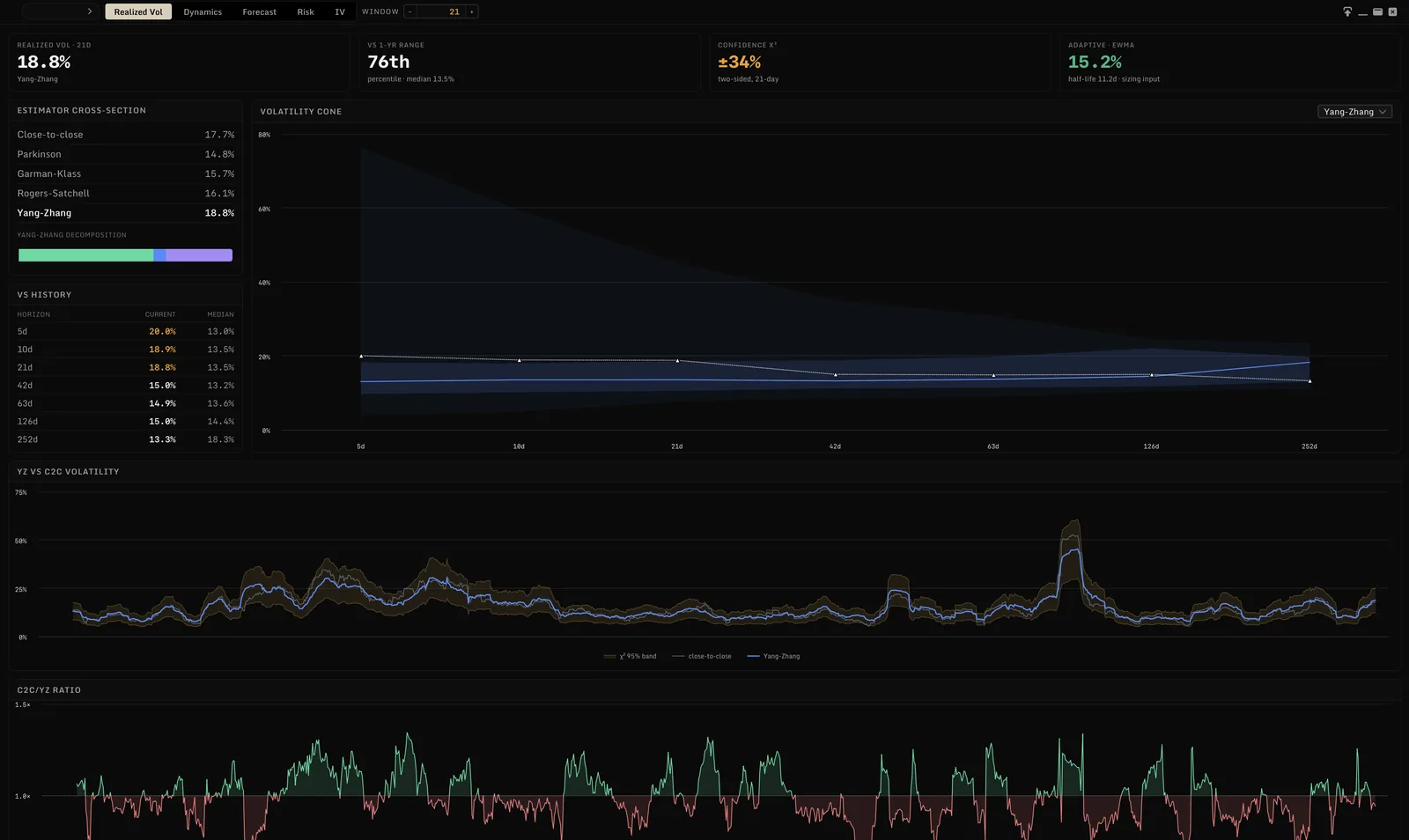Open the Yang-Zhang estimator dropdown
Screen dimensions: 1409x840
1354,112
